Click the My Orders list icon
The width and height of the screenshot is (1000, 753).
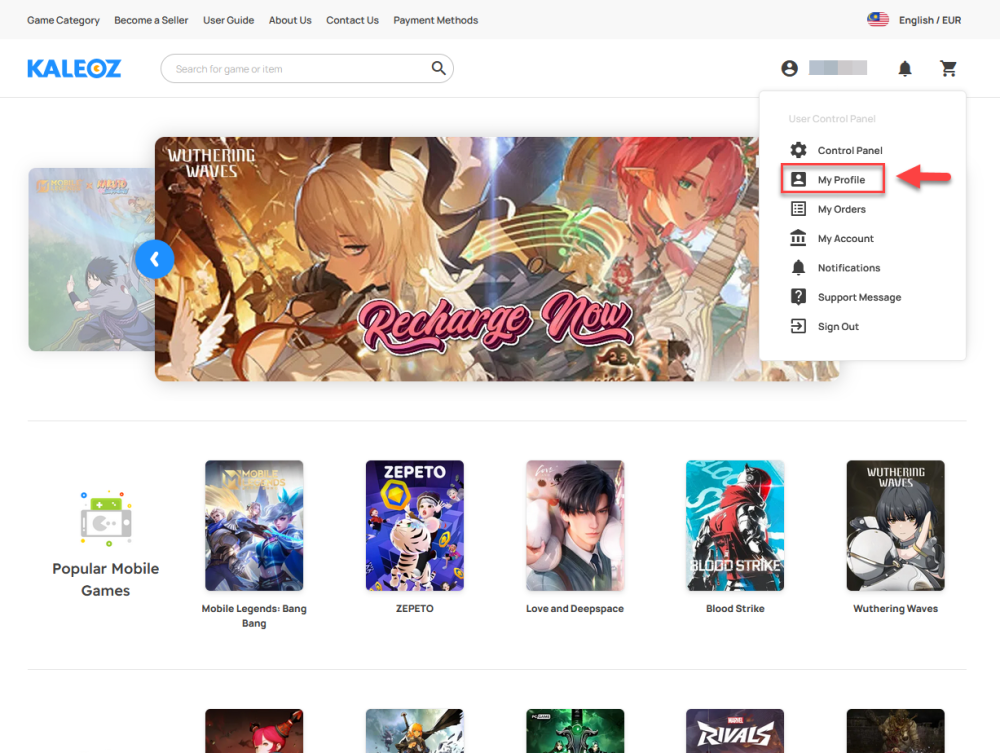[798, 208]
